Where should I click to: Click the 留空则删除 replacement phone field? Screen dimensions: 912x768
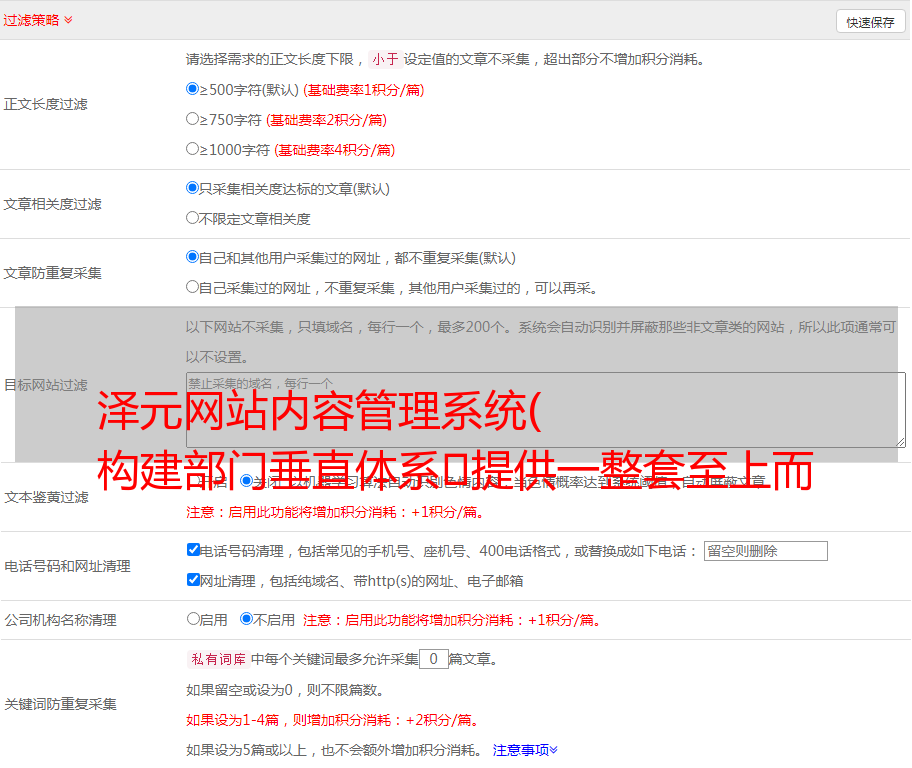[x=765, y=551]
